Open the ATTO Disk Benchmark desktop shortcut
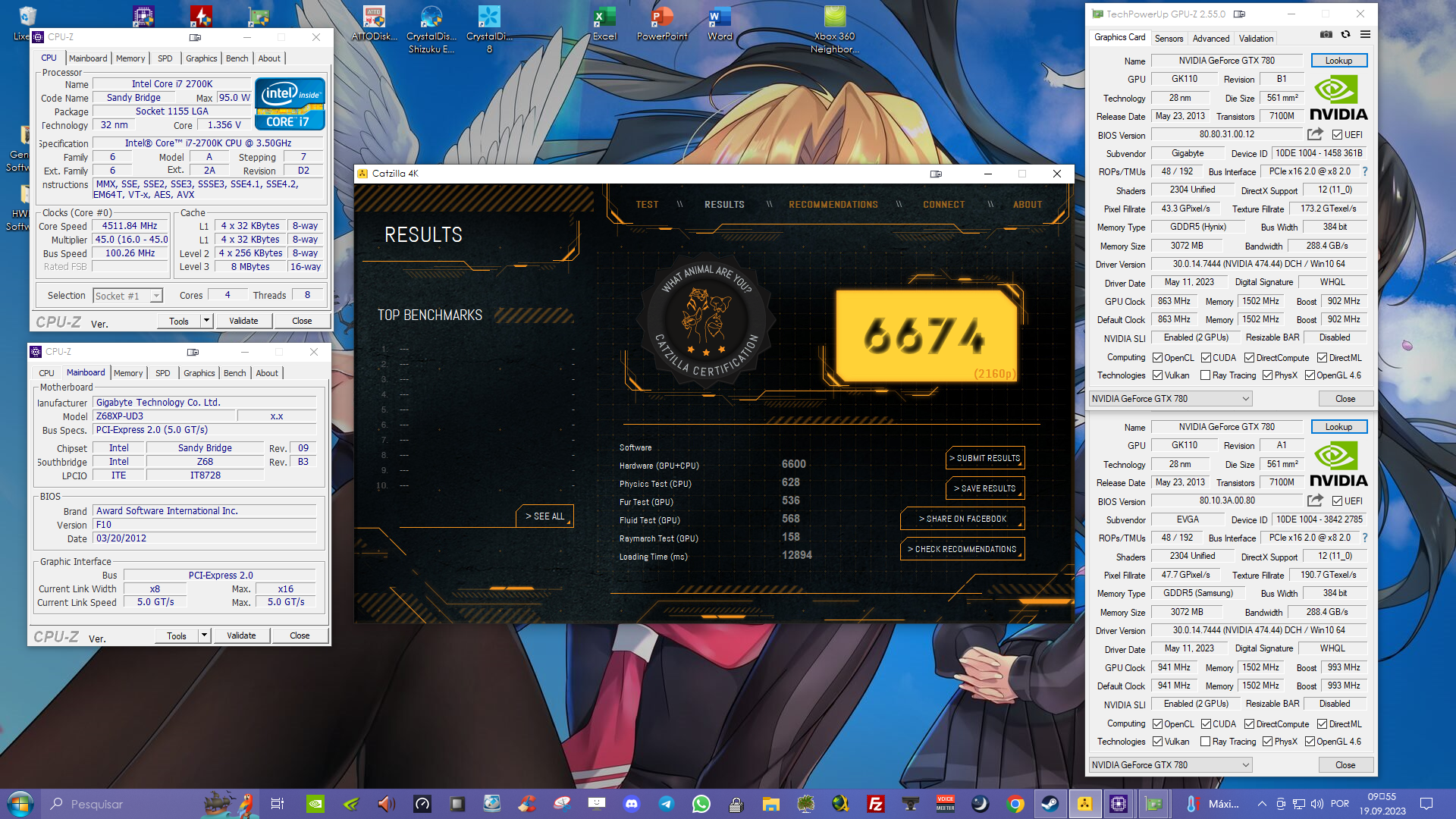 374,24
